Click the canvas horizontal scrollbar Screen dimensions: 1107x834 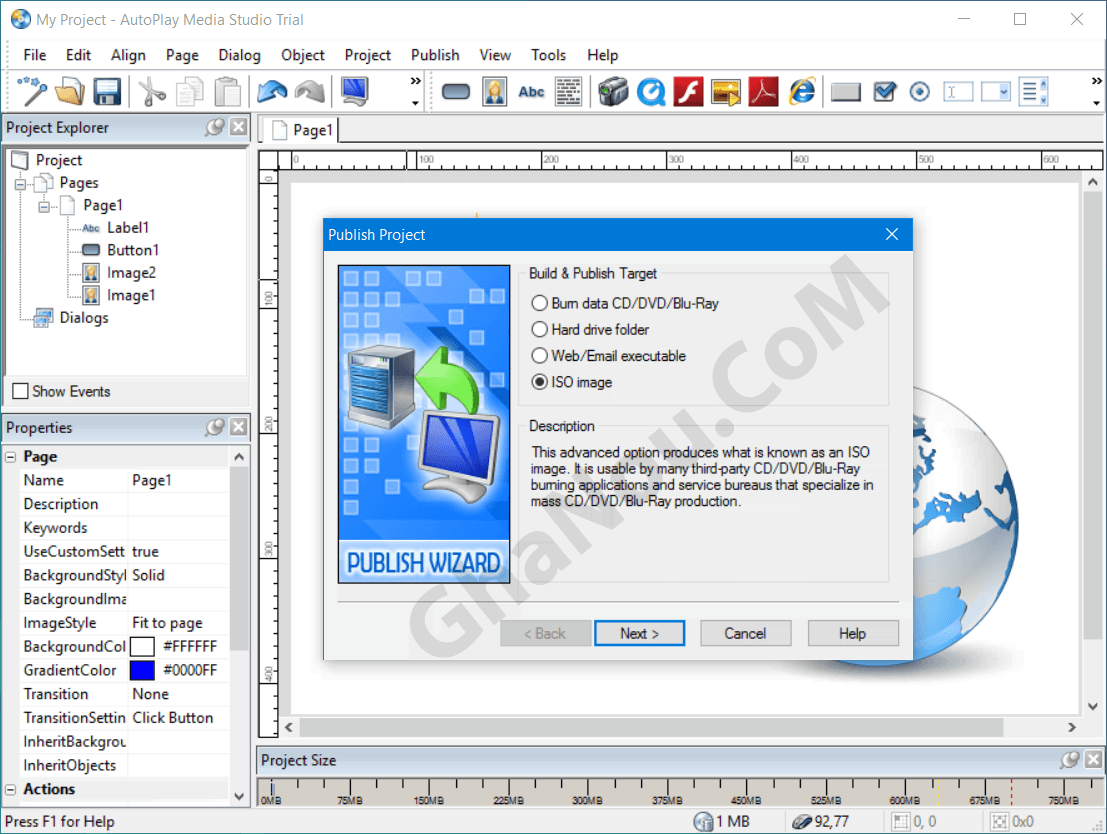(x=651, y=727)
